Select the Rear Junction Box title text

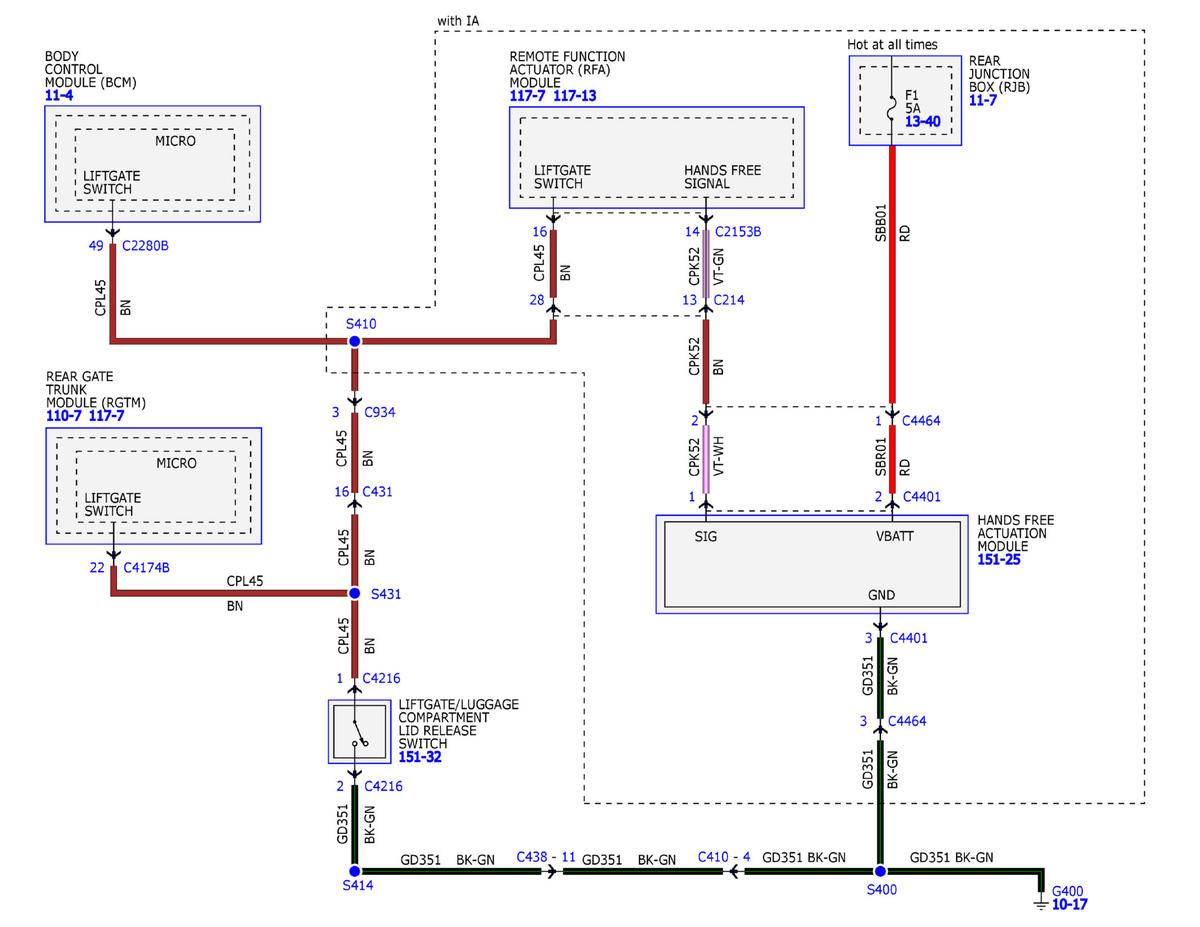click(999, 74)
